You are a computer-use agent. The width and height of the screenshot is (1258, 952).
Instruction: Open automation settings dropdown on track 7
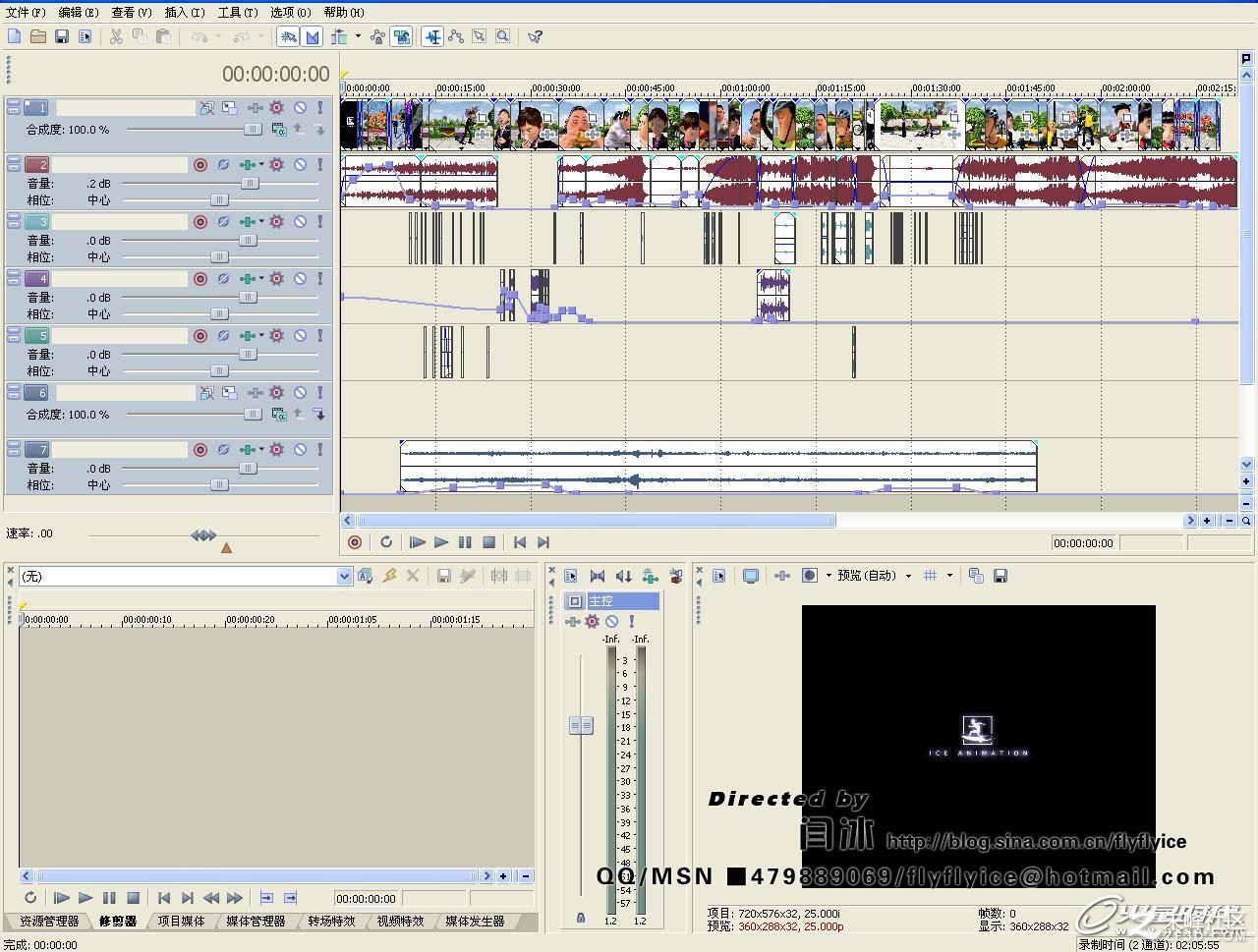(261, 450)
